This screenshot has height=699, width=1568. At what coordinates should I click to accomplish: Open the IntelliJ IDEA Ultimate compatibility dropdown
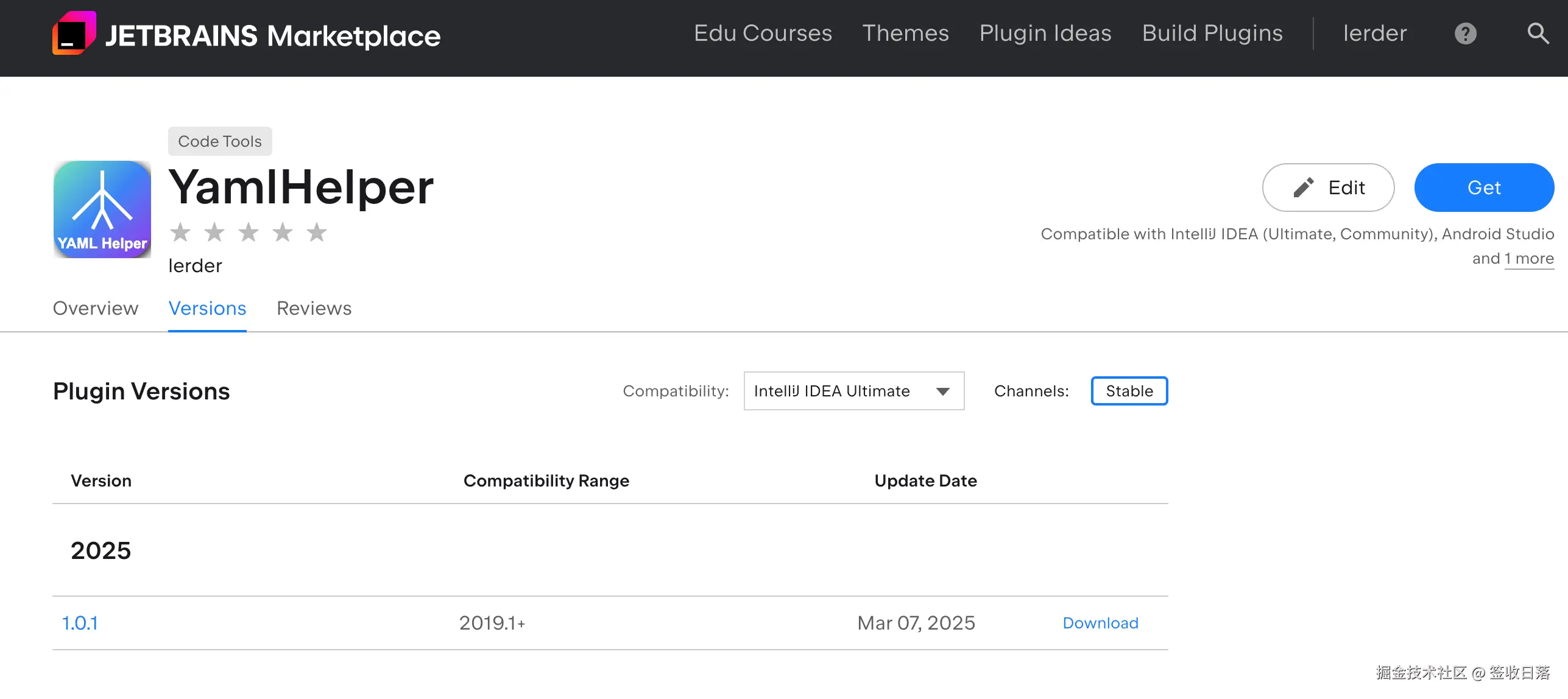point(853,391)
